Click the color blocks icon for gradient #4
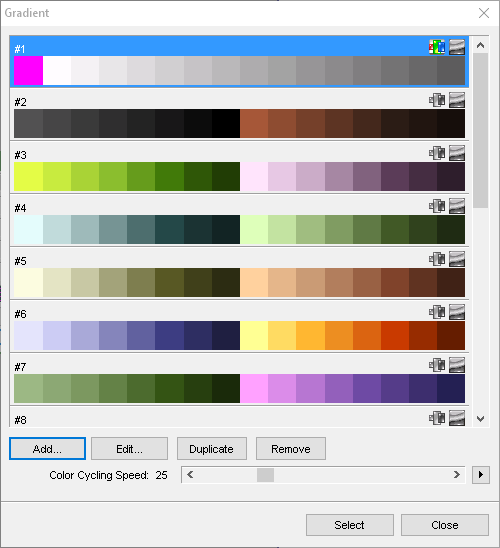The width and height of the screenshot is (500, 548). tap(437, 206)
